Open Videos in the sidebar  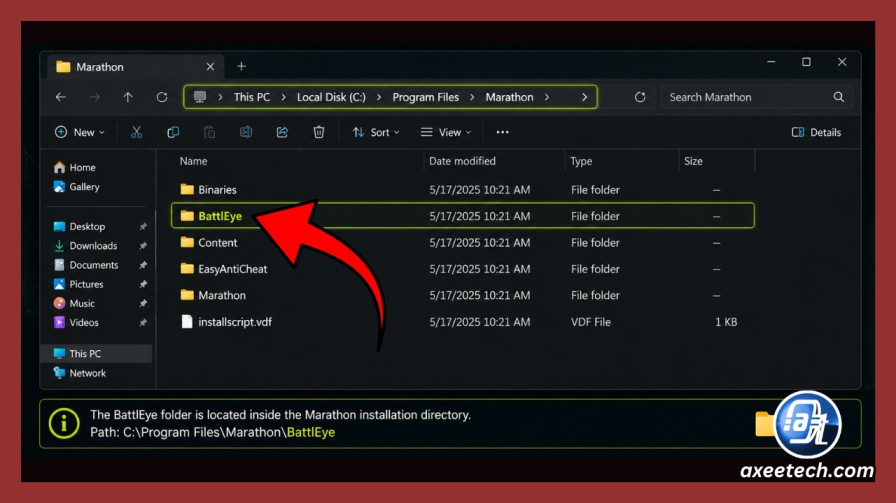click(76, 322)
